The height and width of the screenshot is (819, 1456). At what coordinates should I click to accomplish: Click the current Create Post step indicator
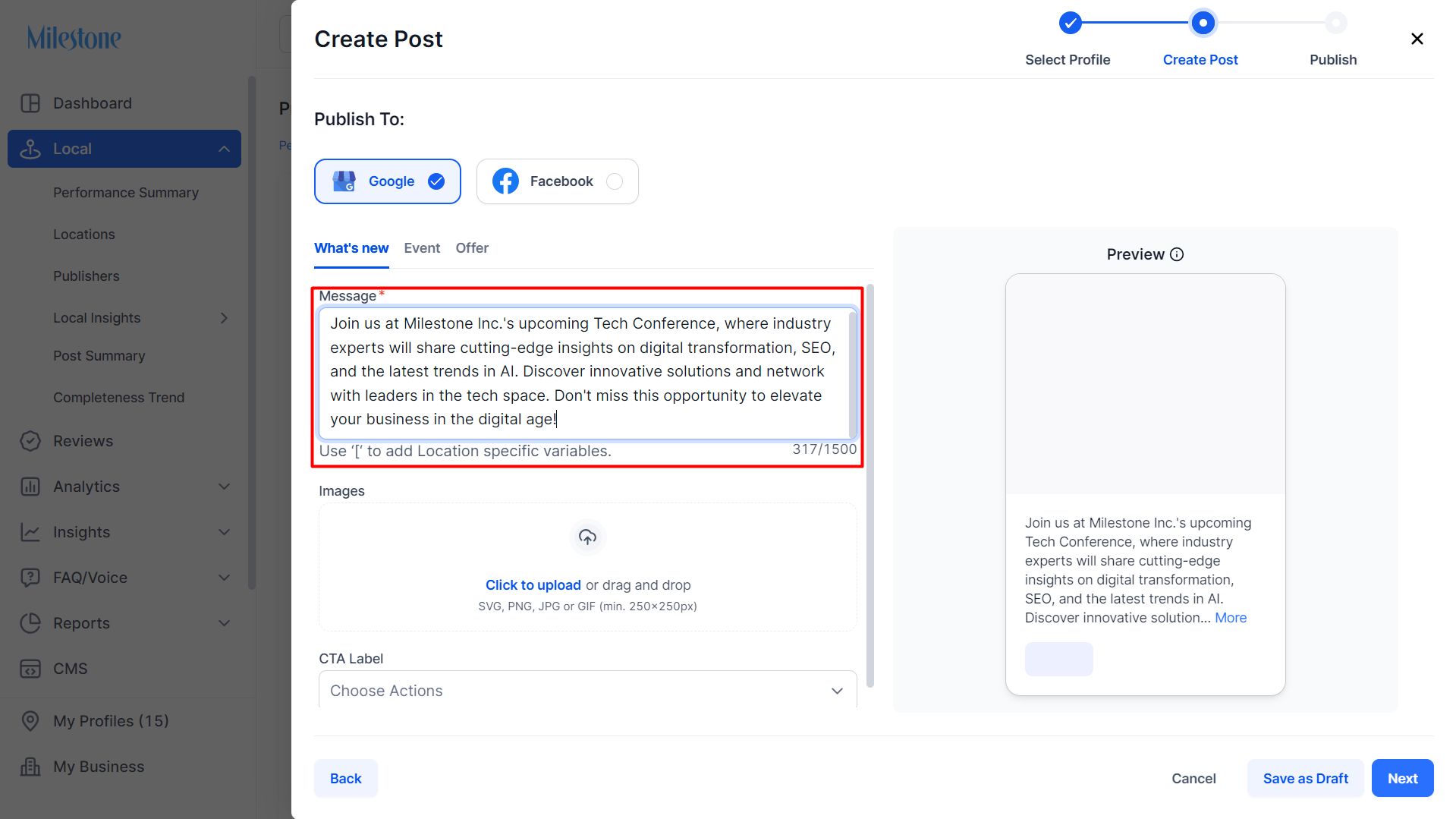[x=1203, y=23]
